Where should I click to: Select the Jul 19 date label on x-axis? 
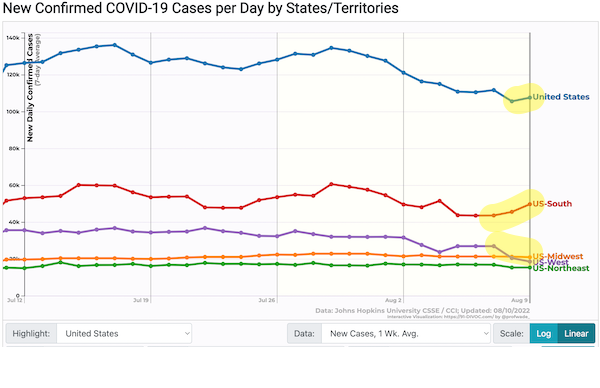141,300
